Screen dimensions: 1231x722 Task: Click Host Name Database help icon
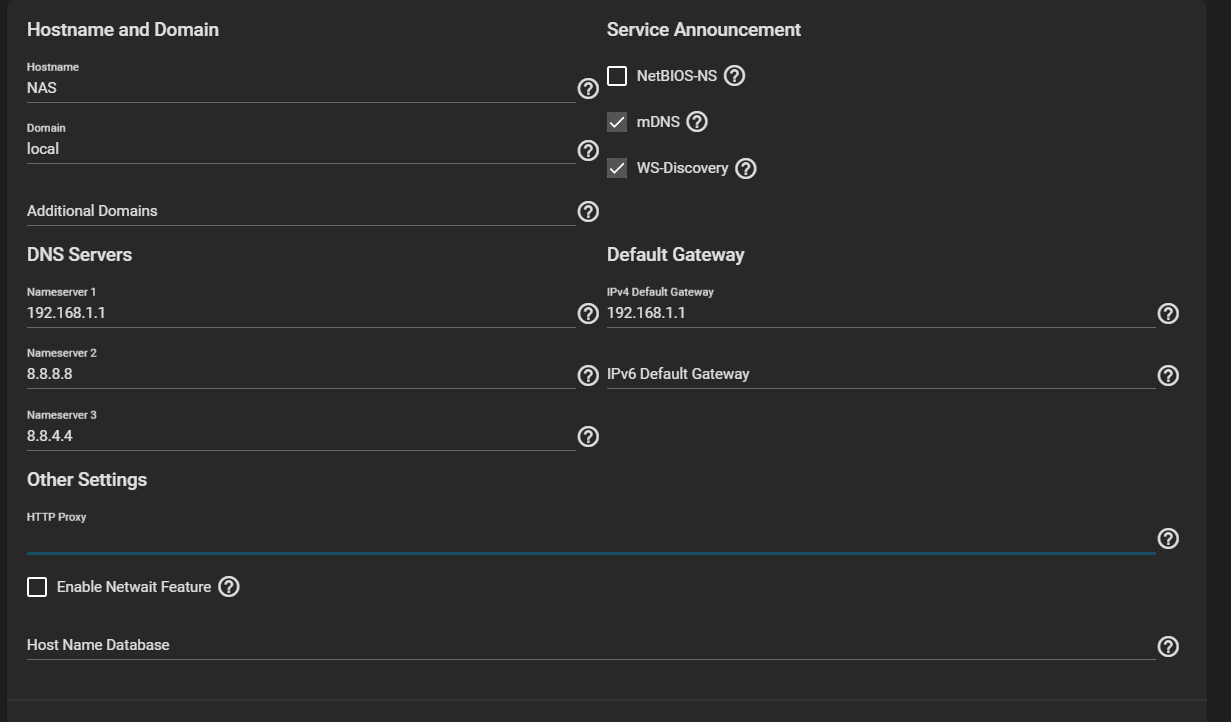pyautogui.click(x=1168, y=646)
